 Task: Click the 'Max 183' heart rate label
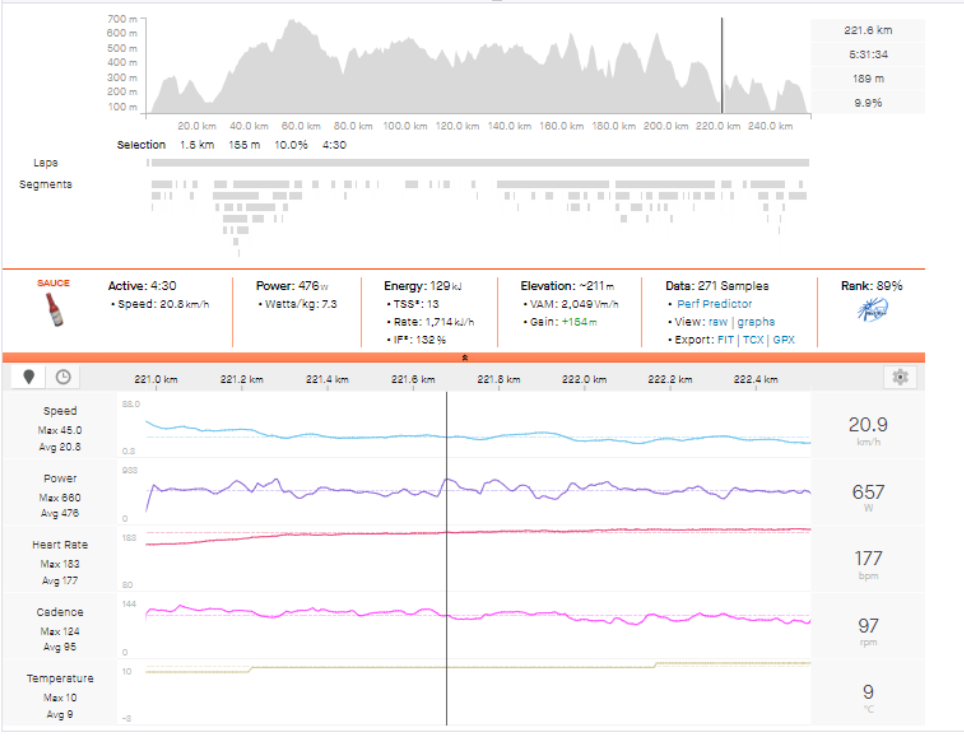(60, 564)
